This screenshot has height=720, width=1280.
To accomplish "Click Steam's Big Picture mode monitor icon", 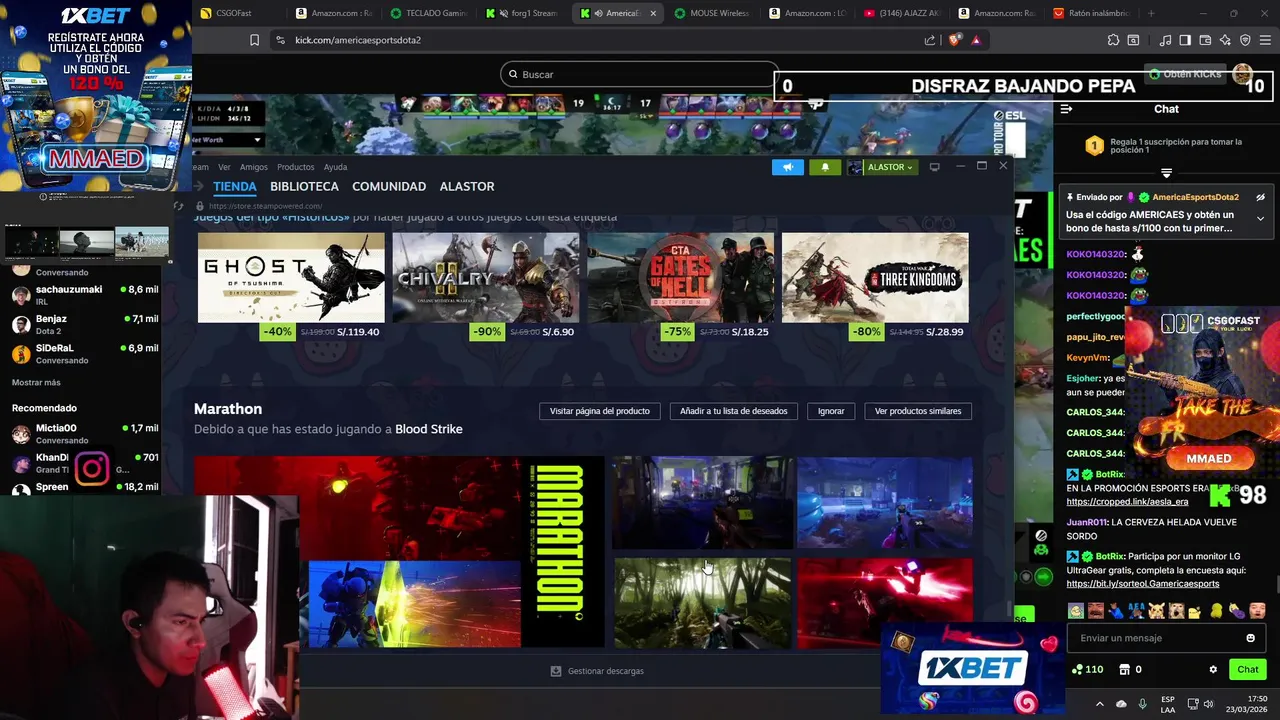I will tap(934, 167).
